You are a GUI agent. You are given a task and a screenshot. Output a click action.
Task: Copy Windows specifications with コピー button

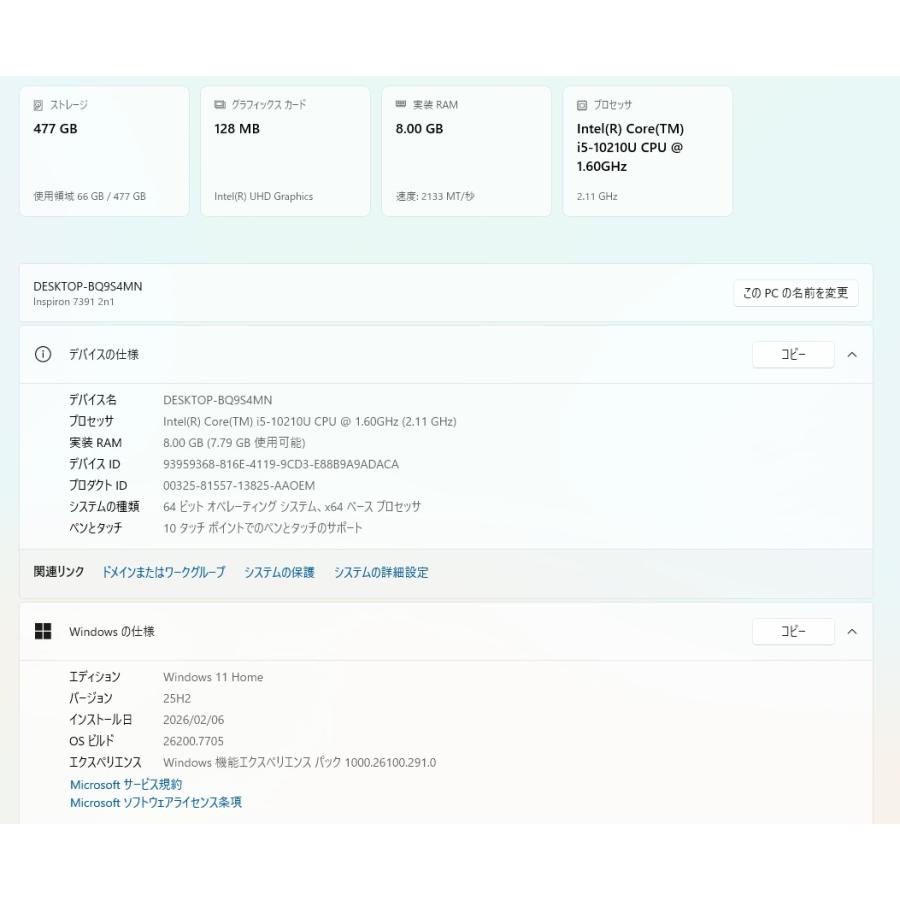click(793, 631)
